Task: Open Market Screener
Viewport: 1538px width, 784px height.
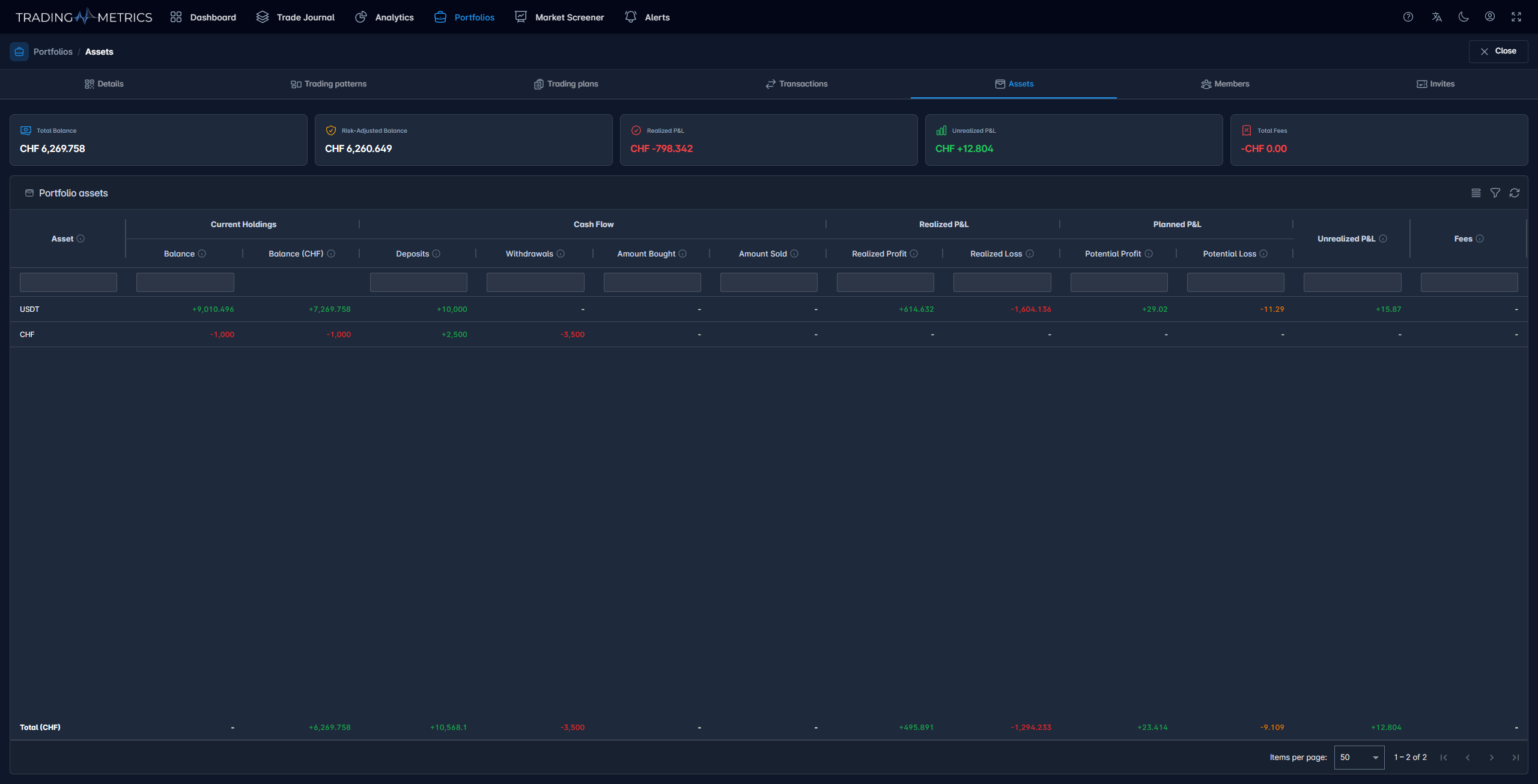Action: click(x=559, y=17)
